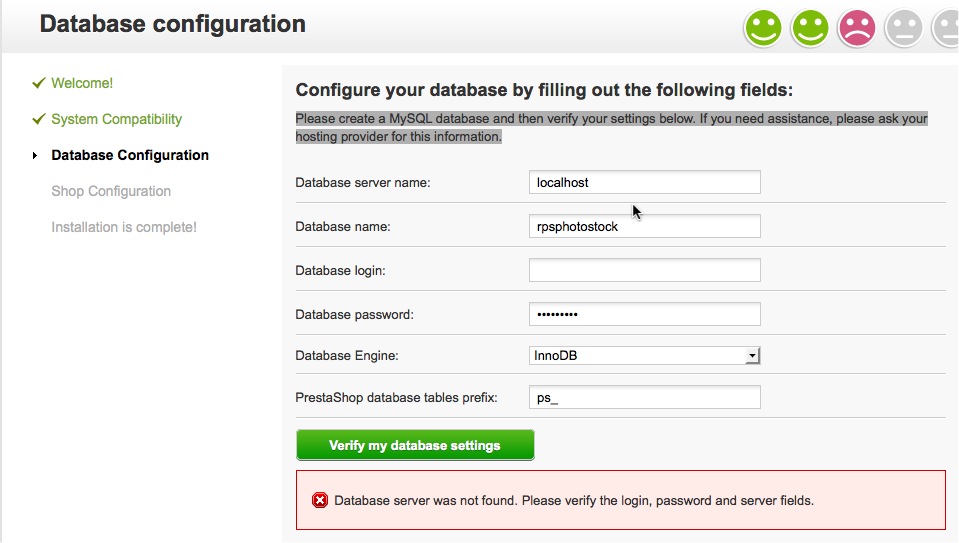Screen dimensions: 959x543
Task: Open the System Compatibility step
Action: pyautogui.click(x=116, y=119)
